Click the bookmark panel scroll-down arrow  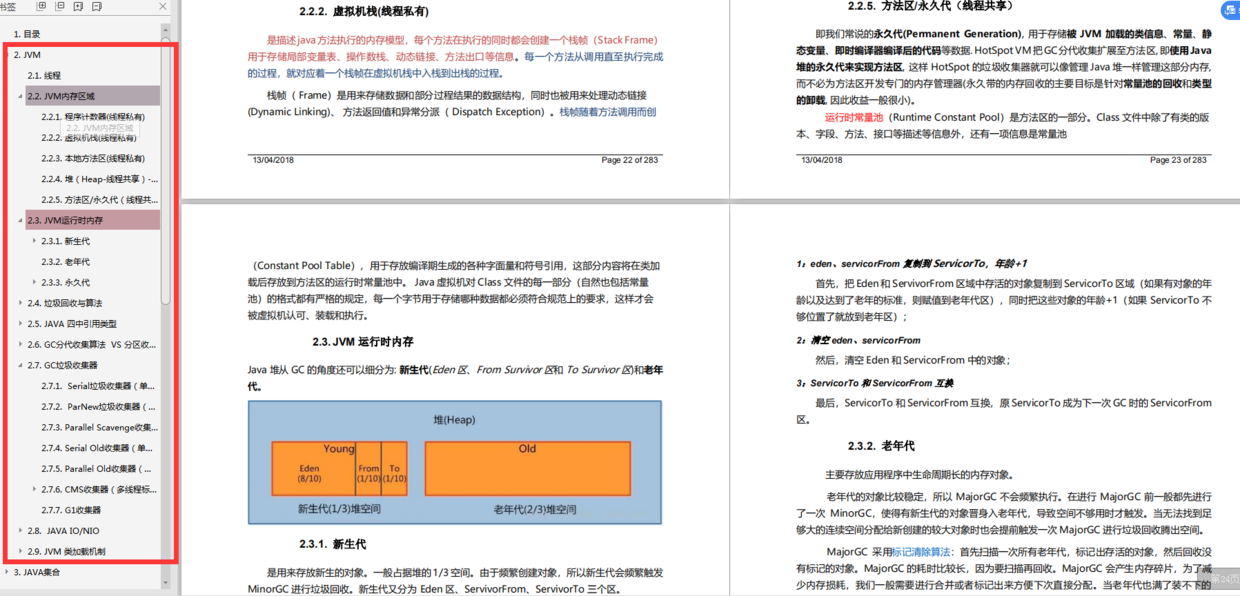(166, 581)
